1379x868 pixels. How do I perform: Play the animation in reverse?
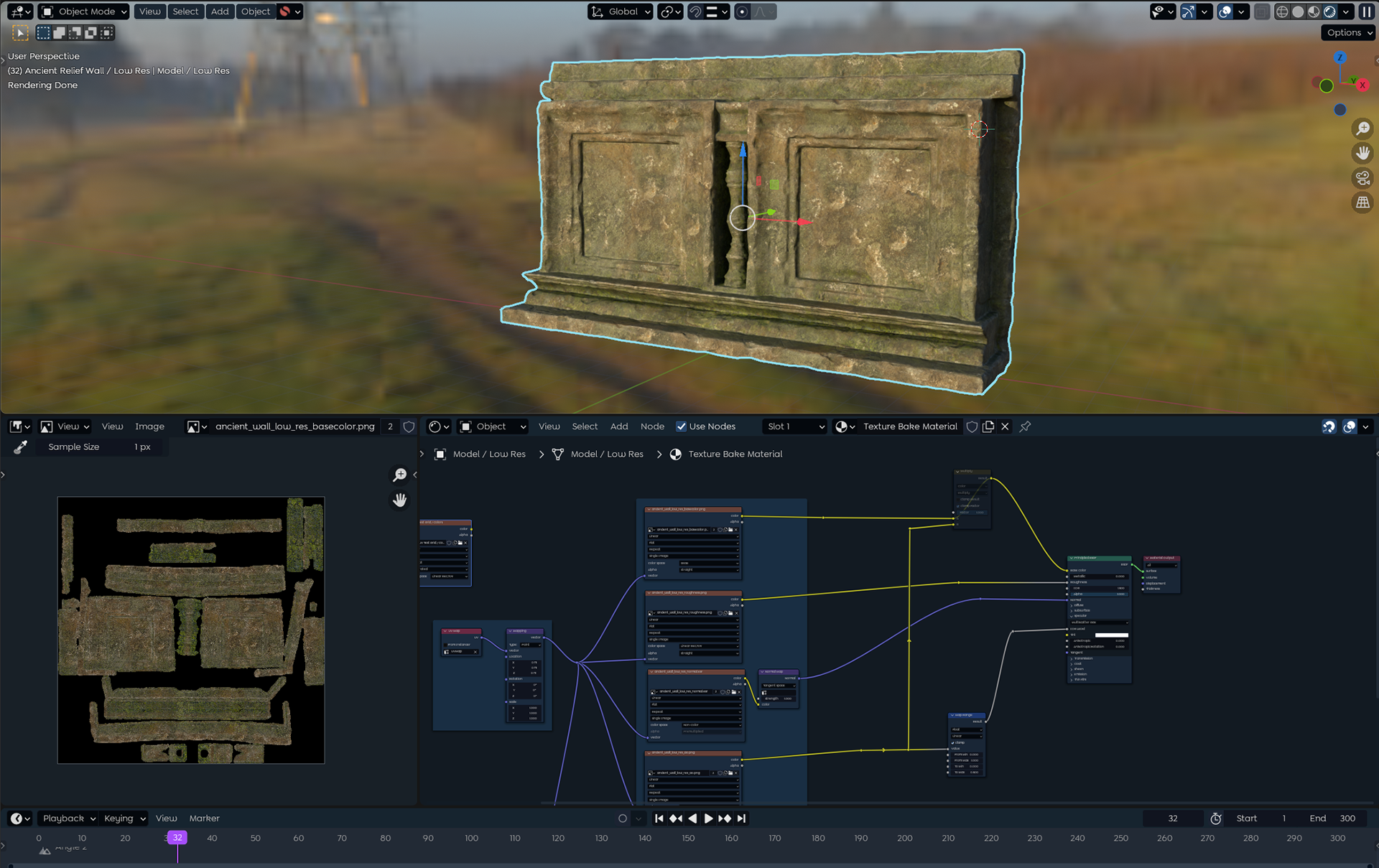(692, 818)
